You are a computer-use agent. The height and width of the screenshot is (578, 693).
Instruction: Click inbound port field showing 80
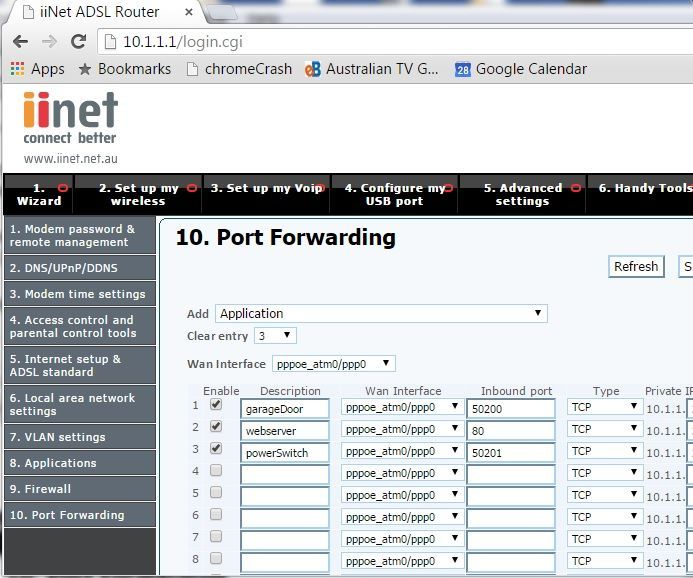tap(511, 430)
